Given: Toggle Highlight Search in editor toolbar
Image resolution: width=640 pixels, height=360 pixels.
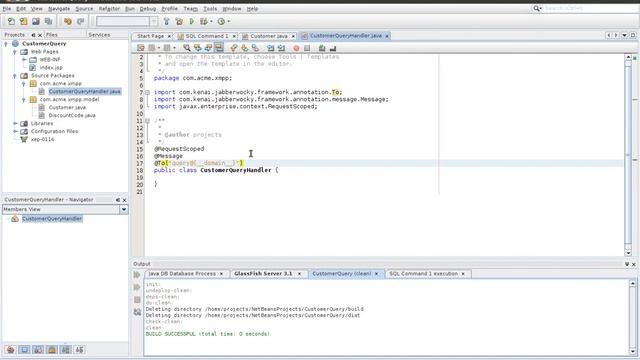Looking at the screenshot, I should pyautogui.click(x=219, y=48).
